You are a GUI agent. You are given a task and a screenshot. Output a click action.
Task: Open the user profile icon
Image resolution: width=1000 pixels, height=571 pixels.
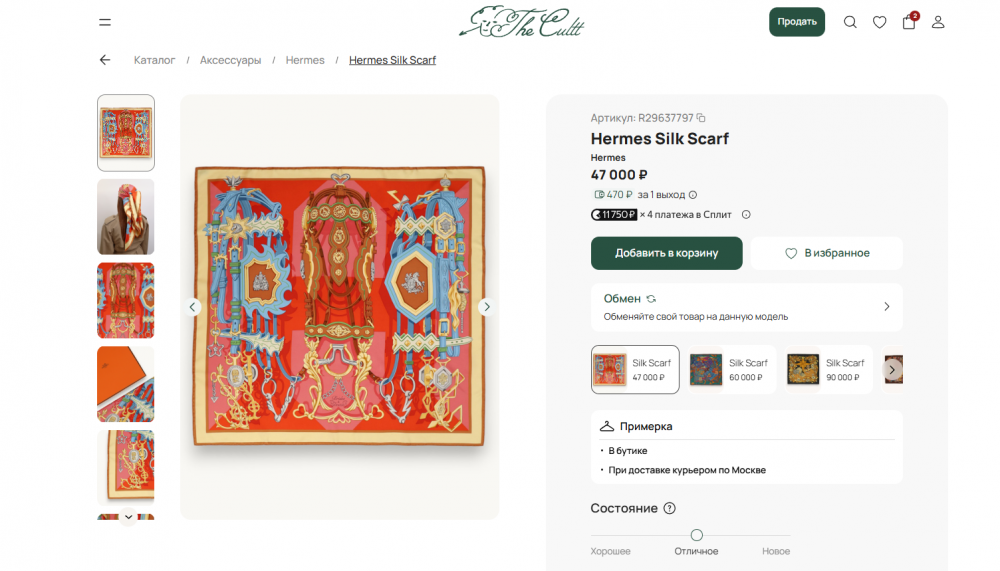tap(938, 22)
